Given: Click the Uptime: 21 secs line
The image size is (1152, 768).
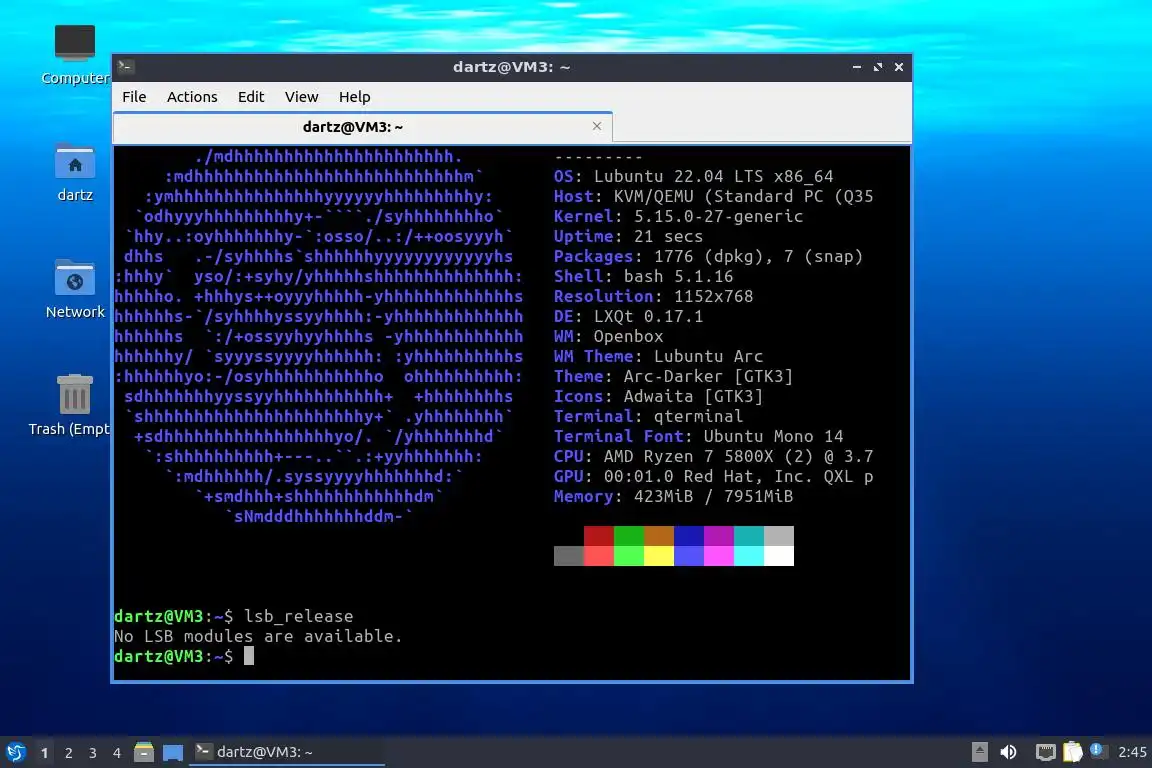Looking at the screenshot, I should pyautogui.click(x=628, y=237).
